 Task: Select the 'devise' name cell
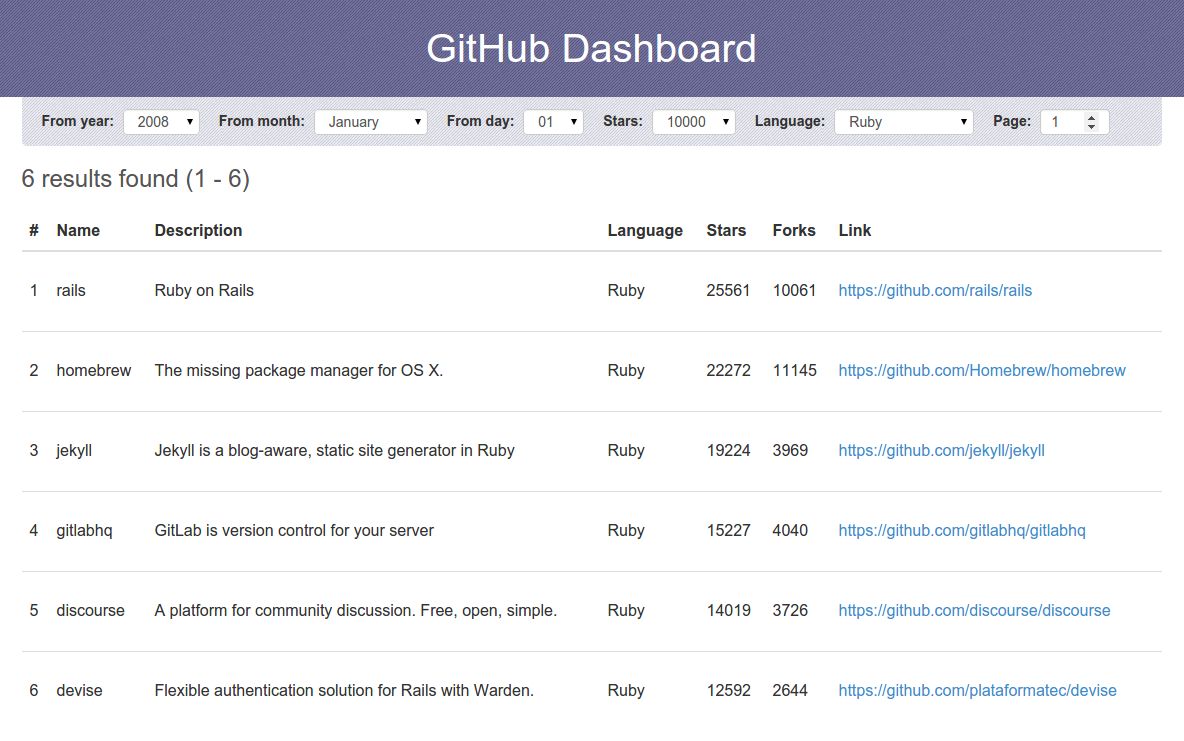coord(79,691)
